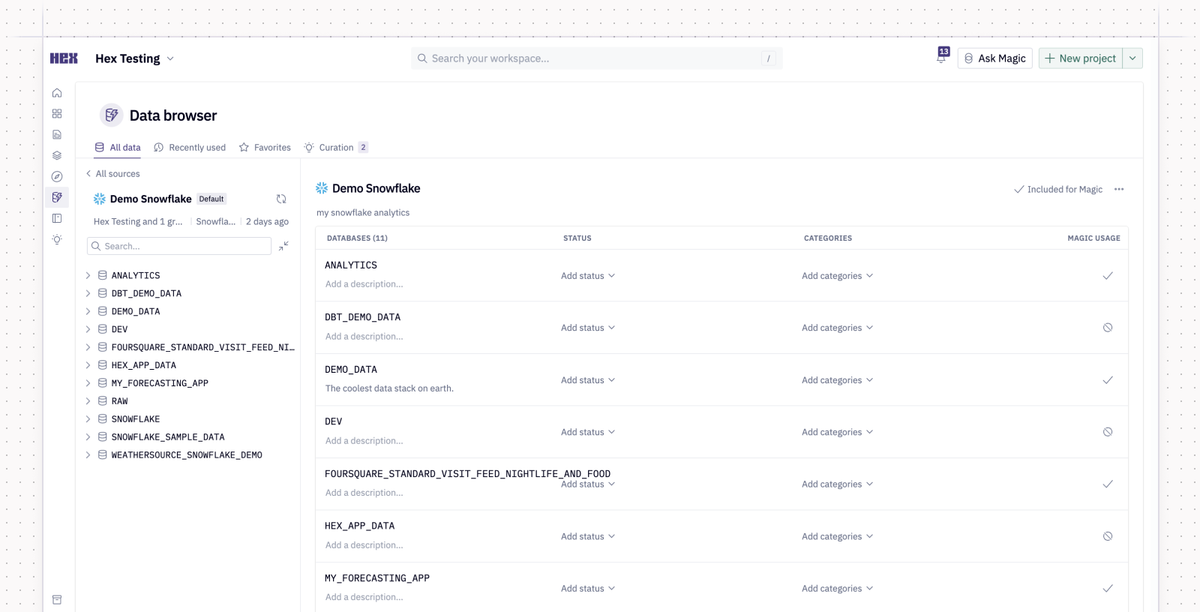Click 'The coolest data stack on earth.' description
This screenshot has width=1200, height=612.
389,388
